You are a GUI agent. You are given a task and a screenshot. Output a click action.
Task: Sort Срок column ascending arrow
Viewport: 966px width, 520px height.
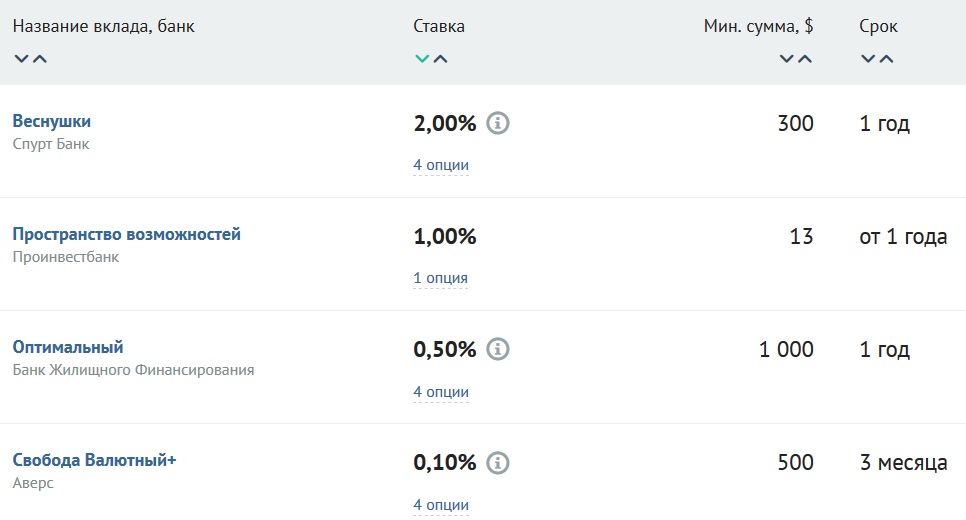pos(887,59)
